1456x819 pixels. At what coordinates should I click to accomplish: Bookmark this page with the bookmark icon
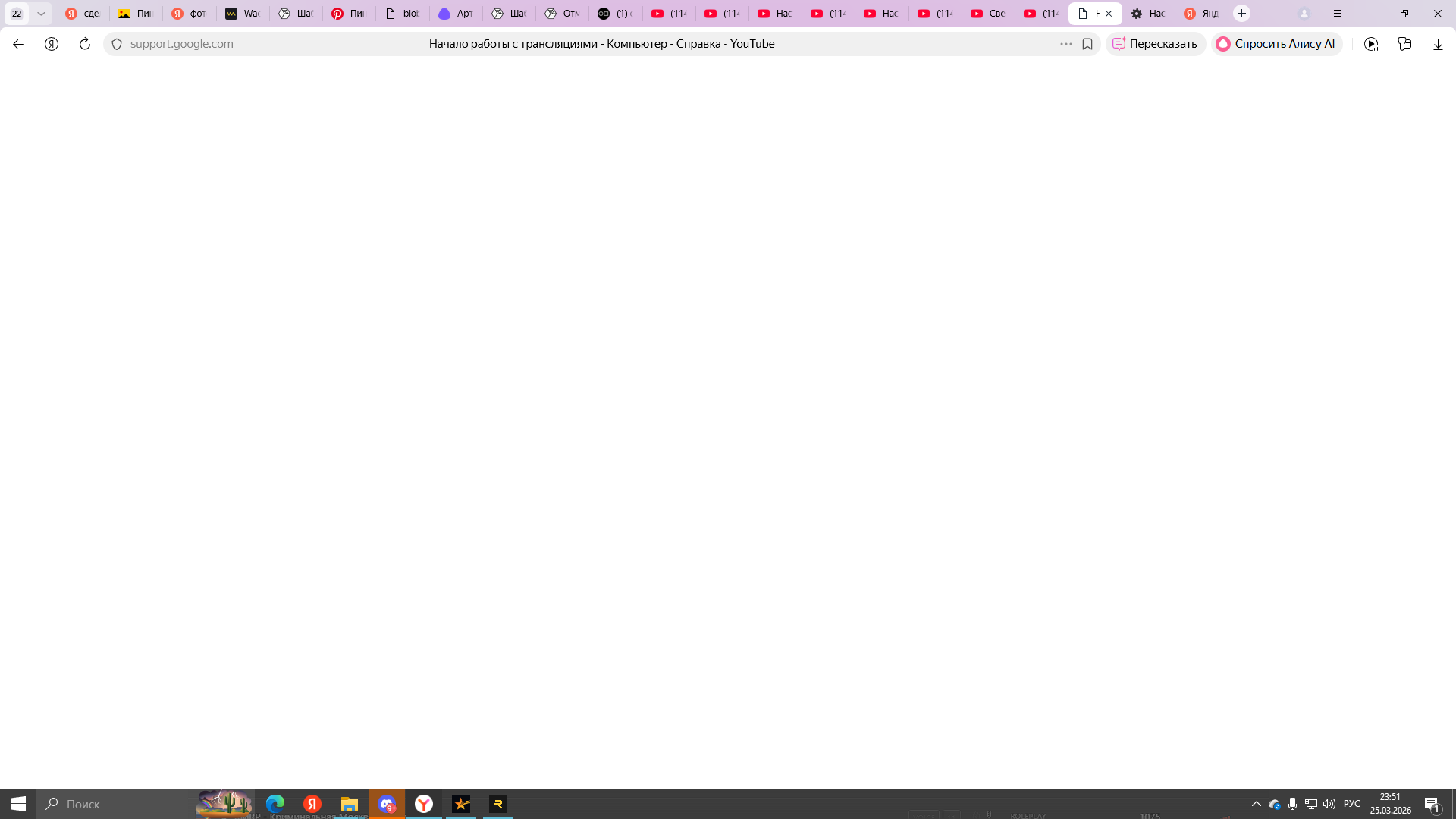(x=1087, y=44)
